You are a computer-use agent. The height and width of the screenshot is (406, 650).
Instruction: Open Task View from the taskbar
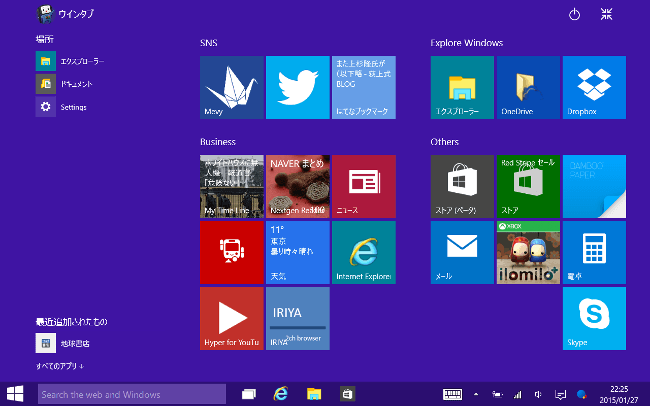[249, 394]
